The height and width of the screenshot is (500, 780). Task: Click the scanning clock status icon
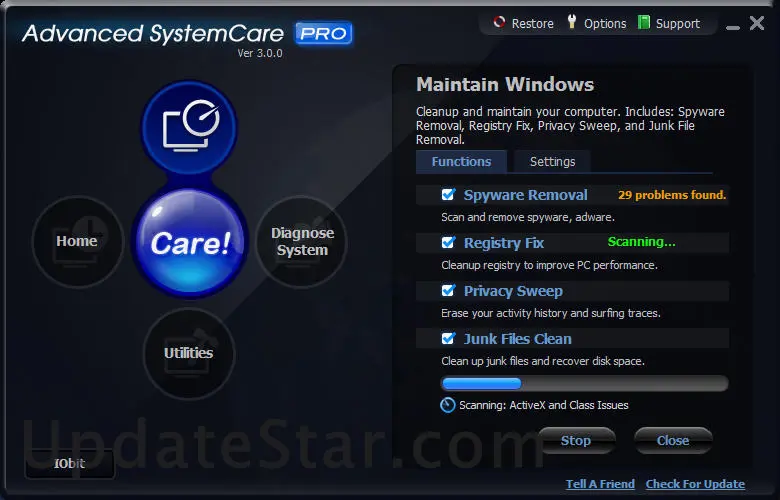[448, 405]
